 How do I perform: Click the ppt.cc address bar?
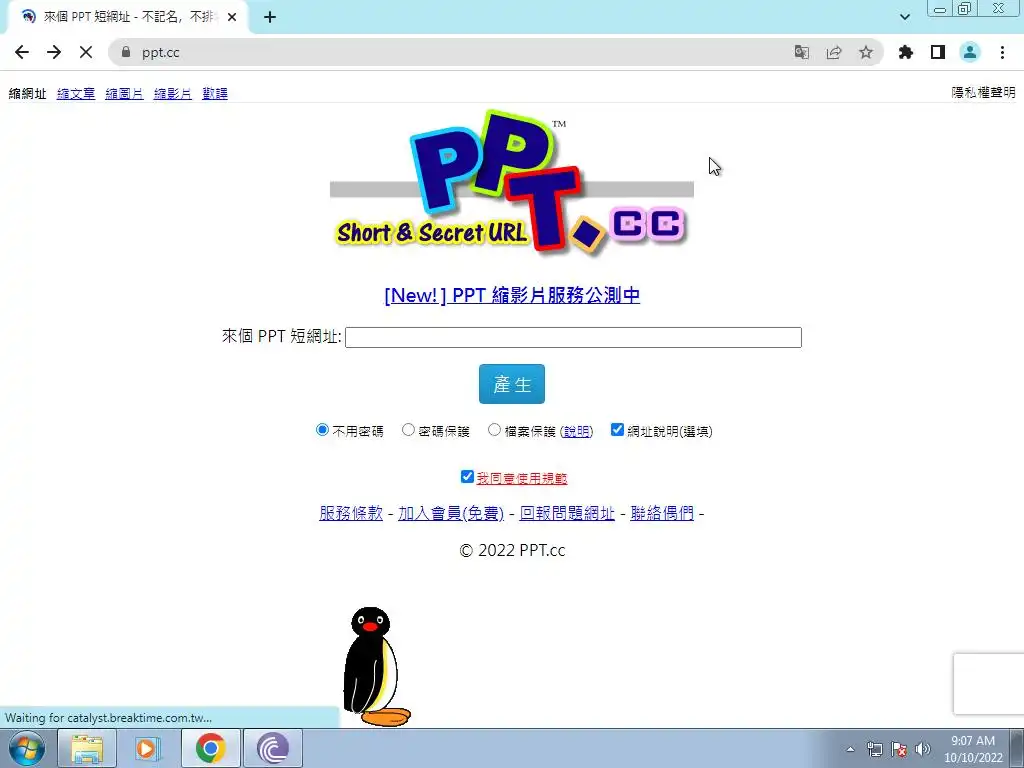click(457, 52)
